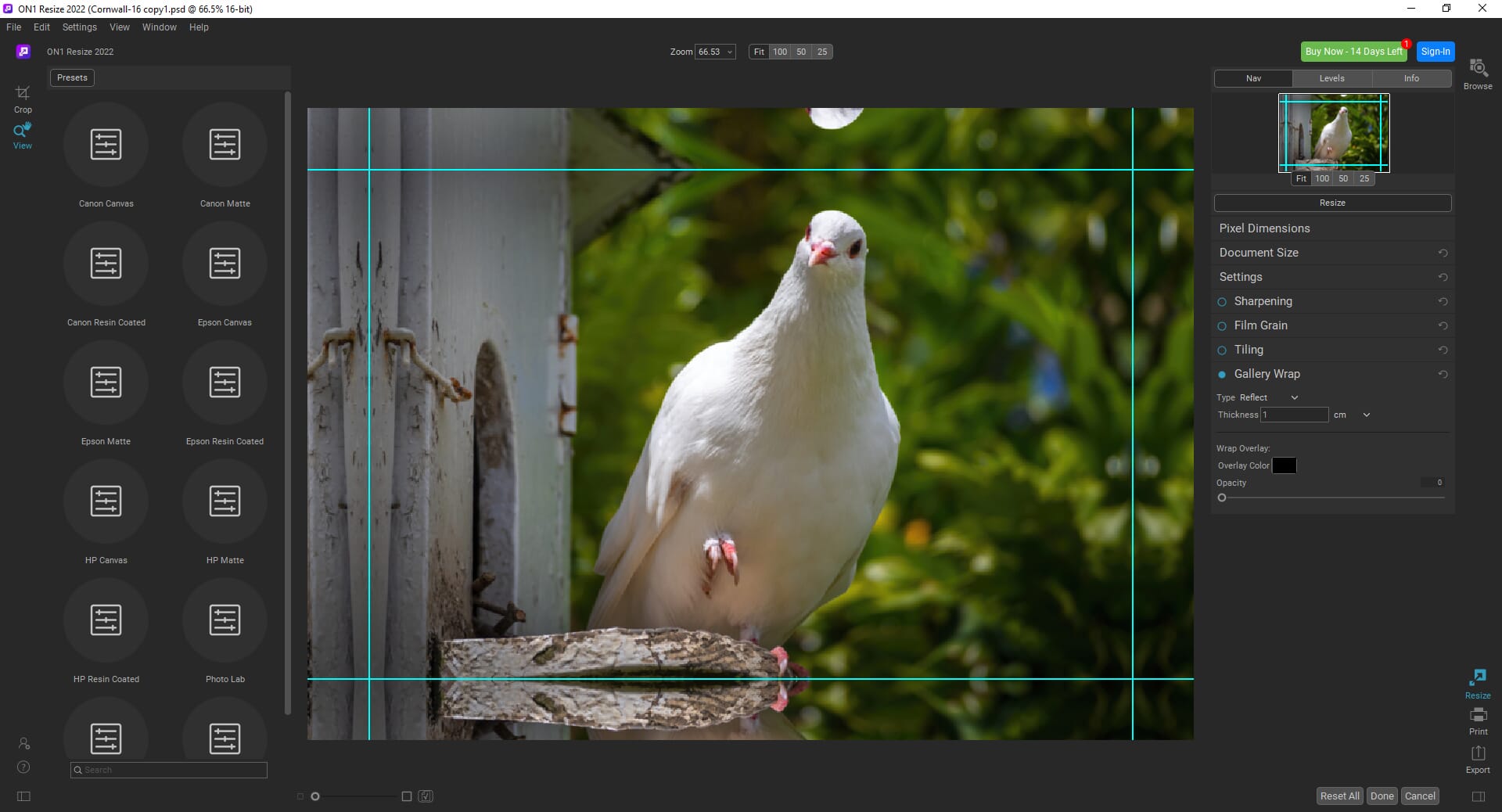Enable the Film Grain toggle

(1222, 326)
